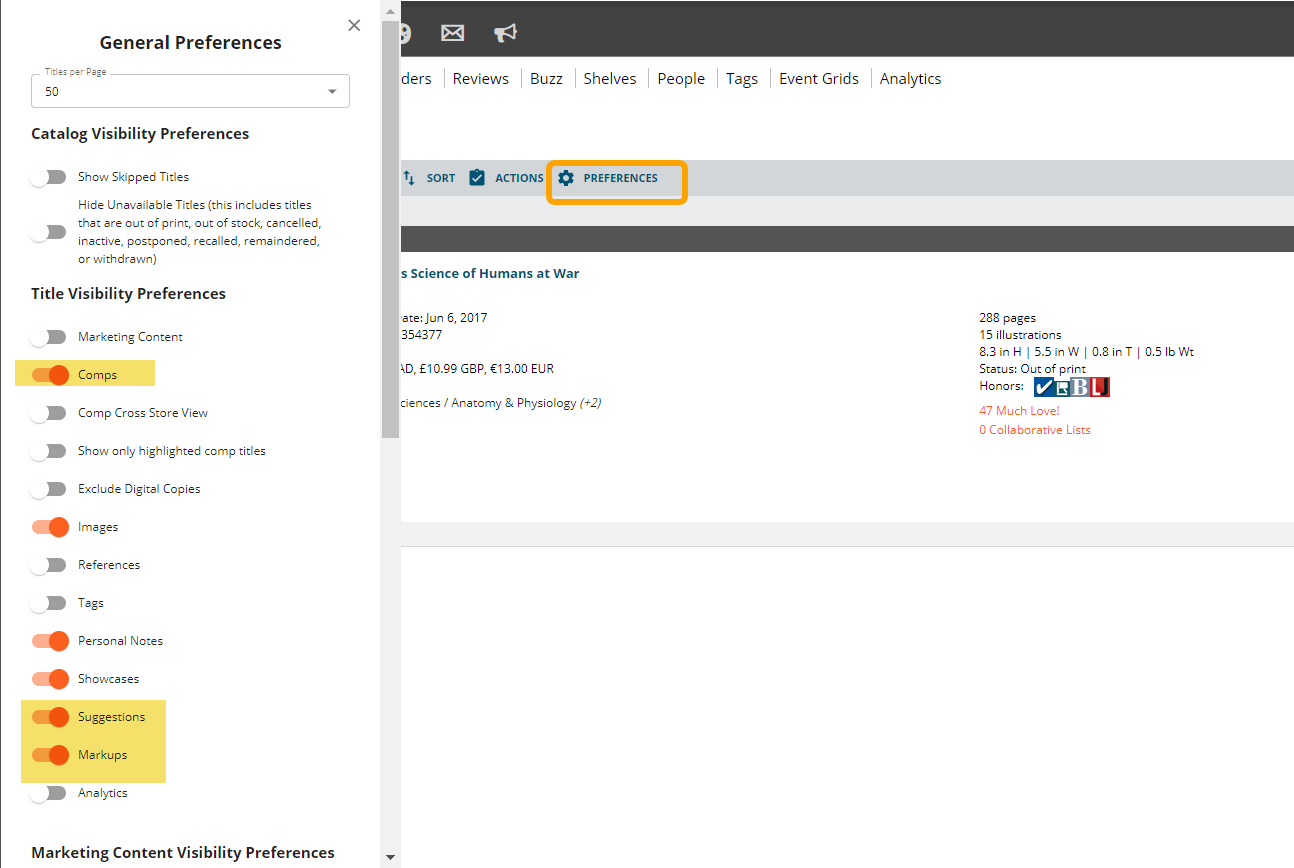Open the Science of Humans at War title

pos(490,274)
